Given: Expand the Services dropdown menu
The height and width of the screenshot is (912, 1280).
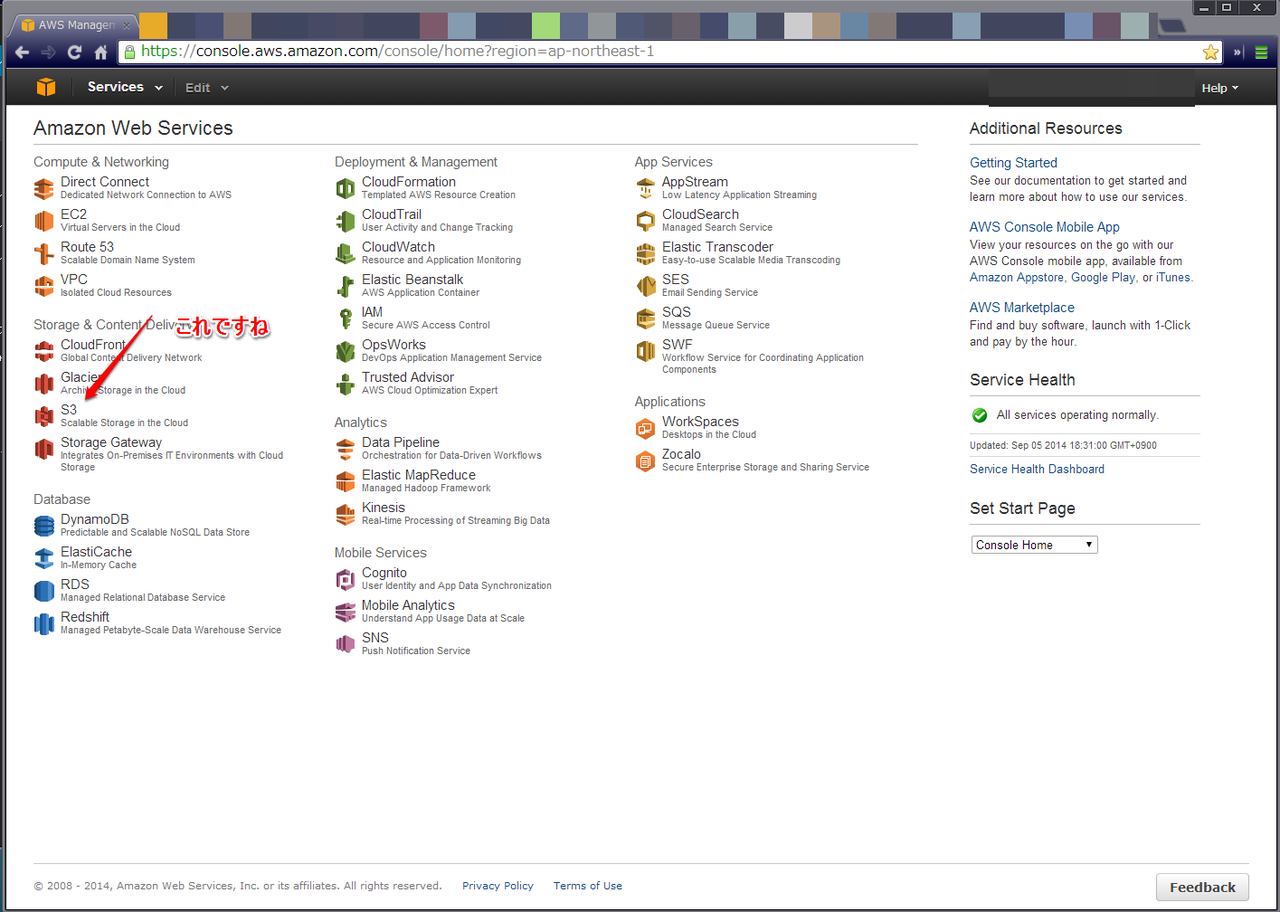Looking at the screenshot, I should point(125,87).
